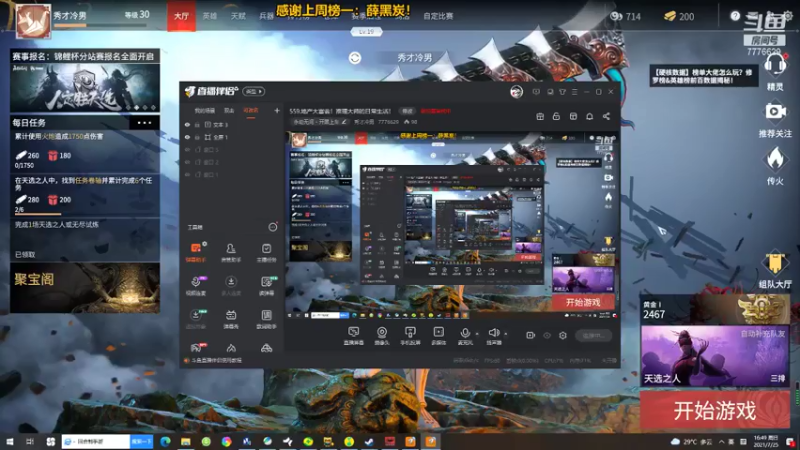800x450 pixels.
Task: Open the microphone tool with purple badge
Action: [195, 285]
